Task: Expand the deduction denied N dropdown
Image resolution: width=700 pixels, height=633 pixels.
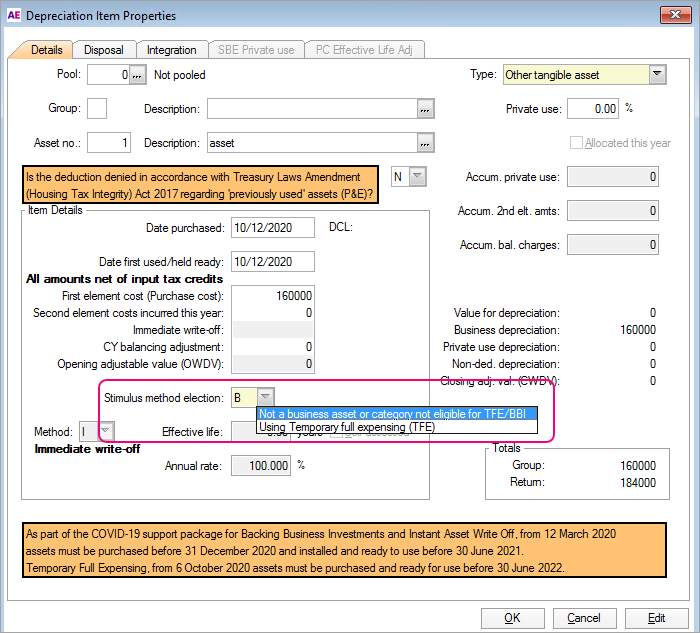Action: 417,177
